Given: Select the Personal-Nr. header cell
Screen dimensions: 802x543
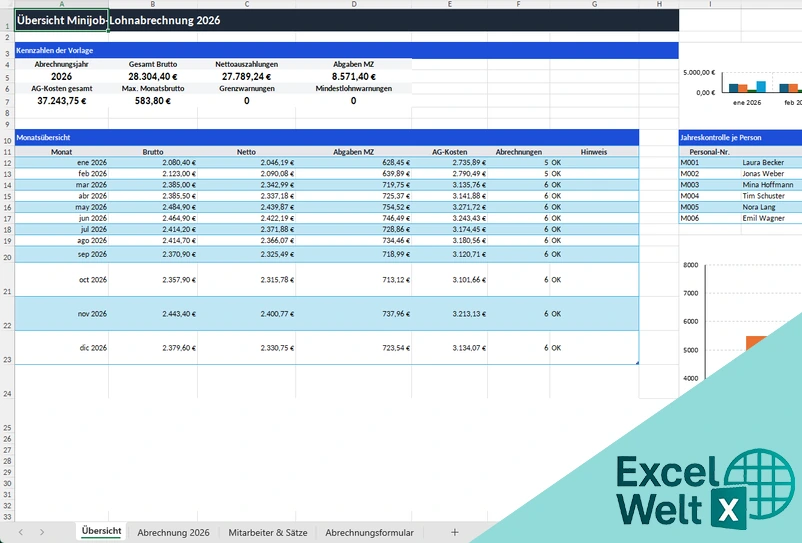Looking at the screenshot, I should click(x=710, y=152).
